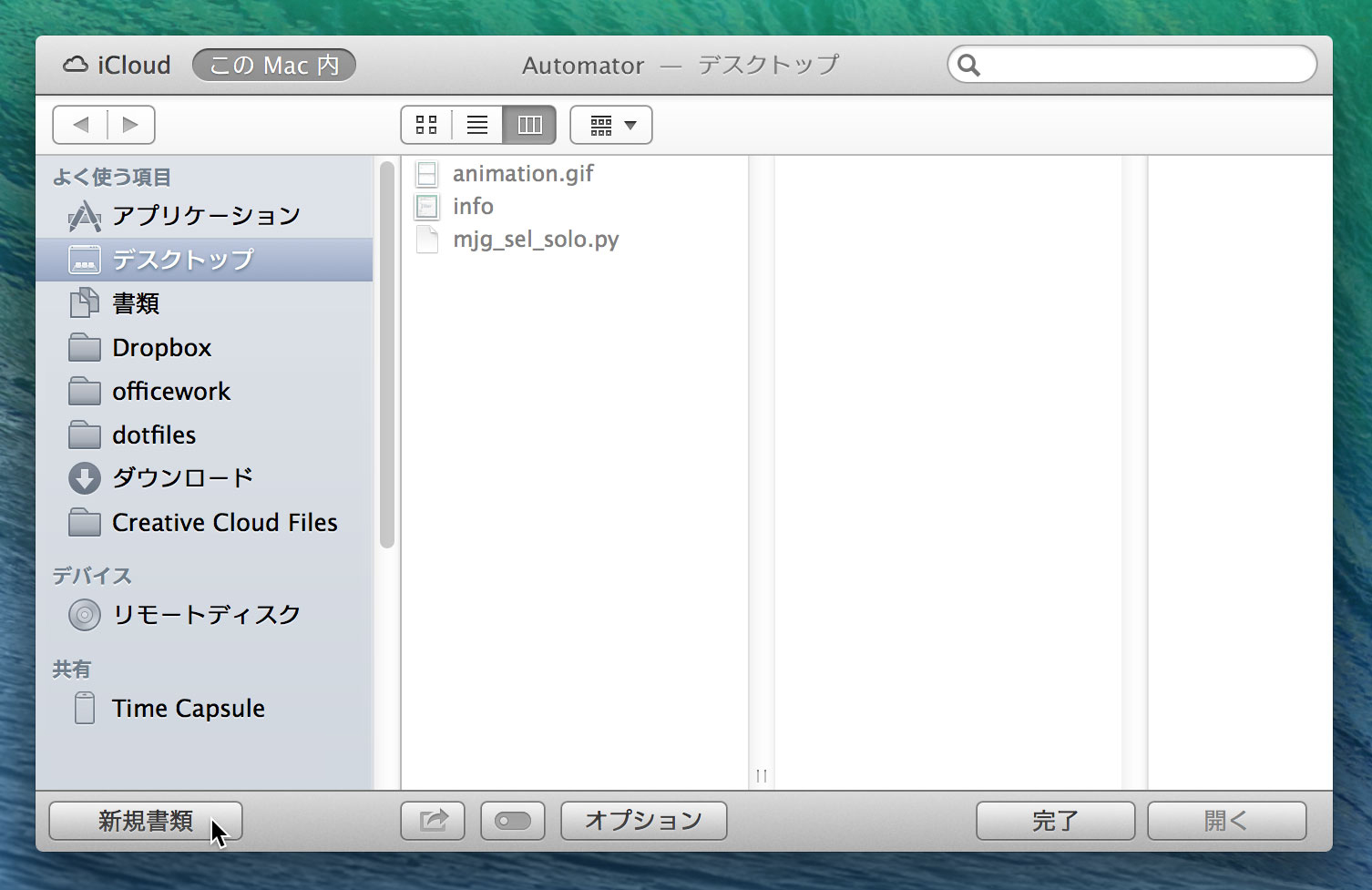Click the Time Capsule device icon

(85, 709)
